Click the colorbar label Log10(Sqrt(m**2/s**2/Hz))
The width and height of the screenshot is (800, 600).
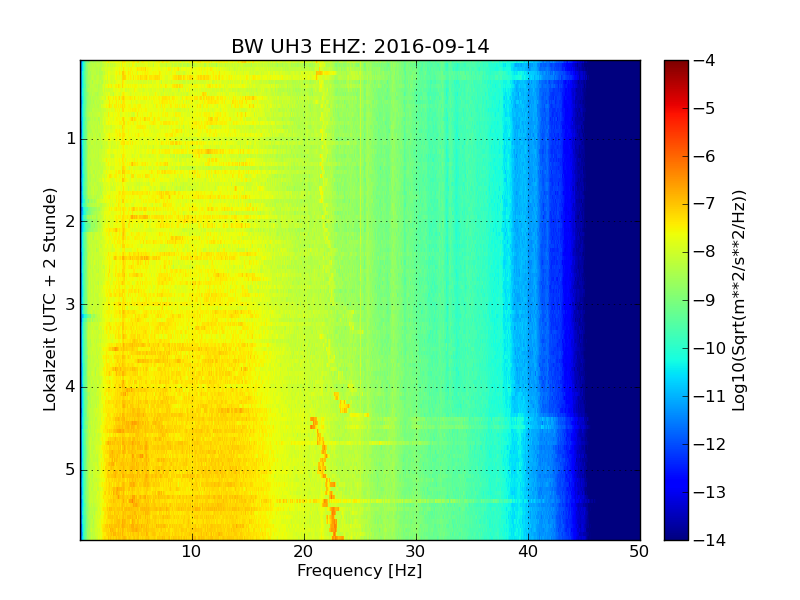pos(738,300)
